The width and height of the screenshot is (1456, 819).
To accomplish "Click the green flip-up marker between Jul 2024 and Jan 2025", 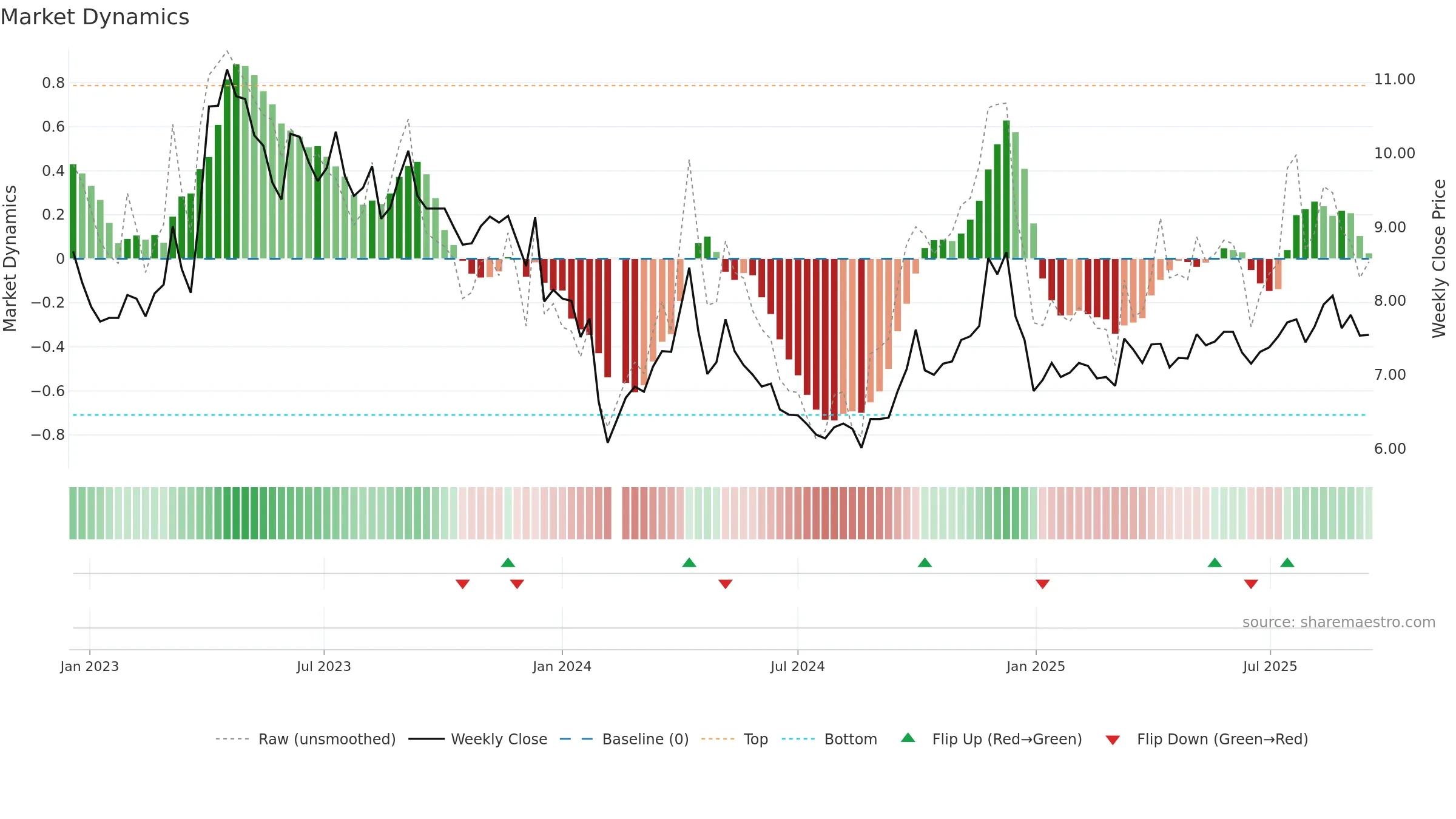I will 925,562.
